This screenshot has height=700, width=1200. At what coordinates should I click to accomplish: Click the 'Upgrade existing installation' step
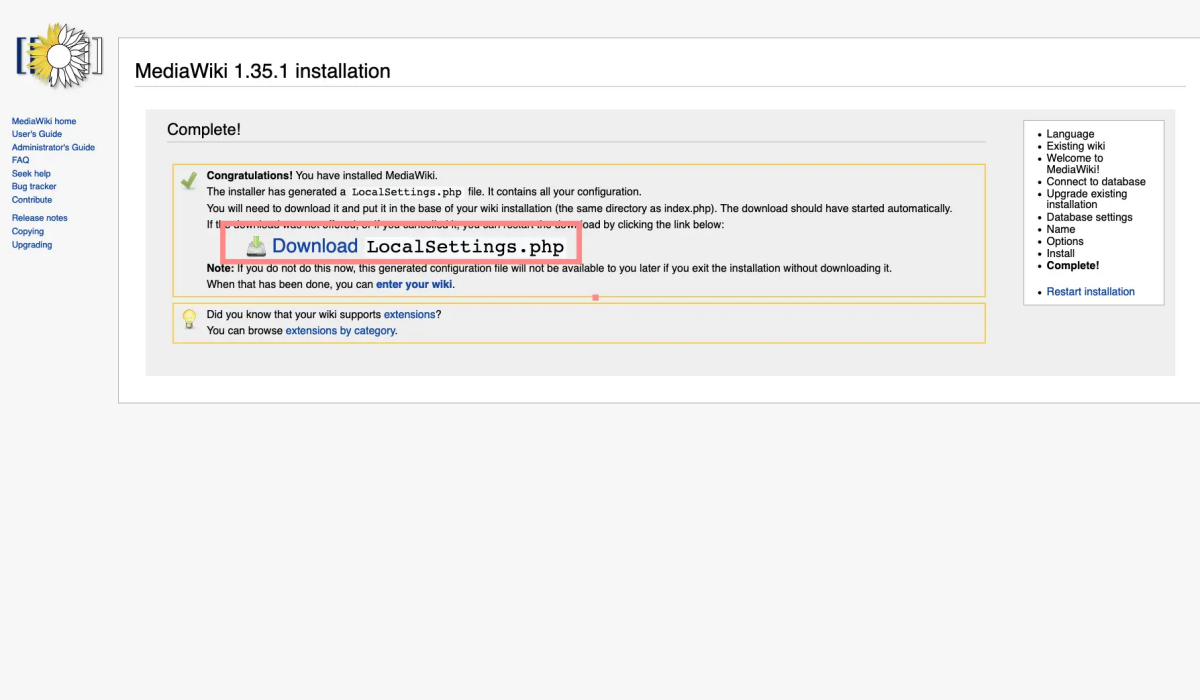[1087, 199]
